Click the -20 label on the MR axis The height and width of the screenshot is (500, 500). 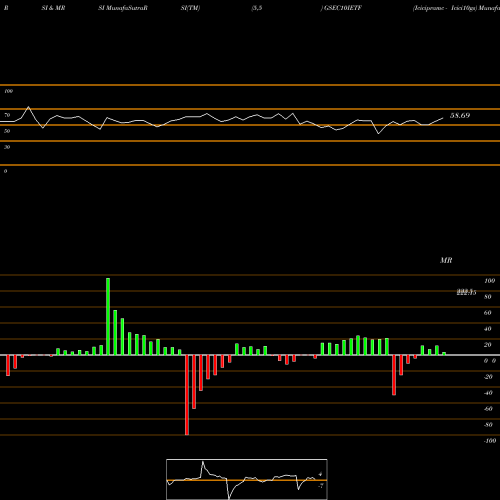pyautogui.click(x=488, y=377)
